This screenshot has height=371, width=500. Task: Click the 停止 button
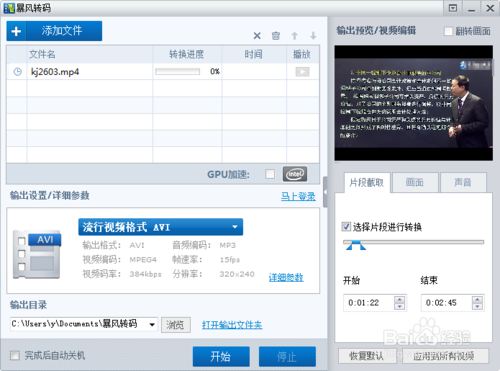point(287,357)
